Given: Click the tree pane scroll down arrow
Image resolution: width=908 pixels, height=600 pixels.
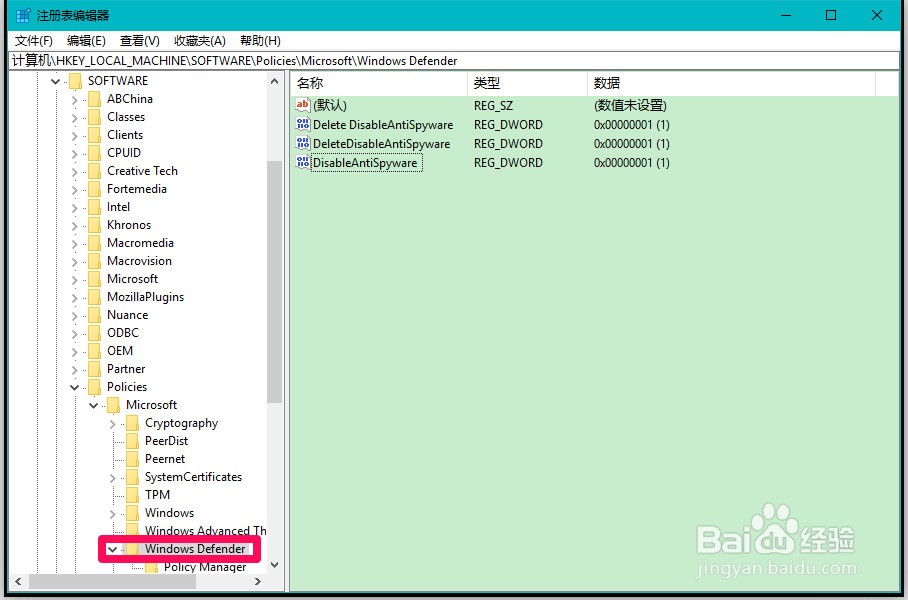Looking at the screenshot, I should [x=274, y=565].
